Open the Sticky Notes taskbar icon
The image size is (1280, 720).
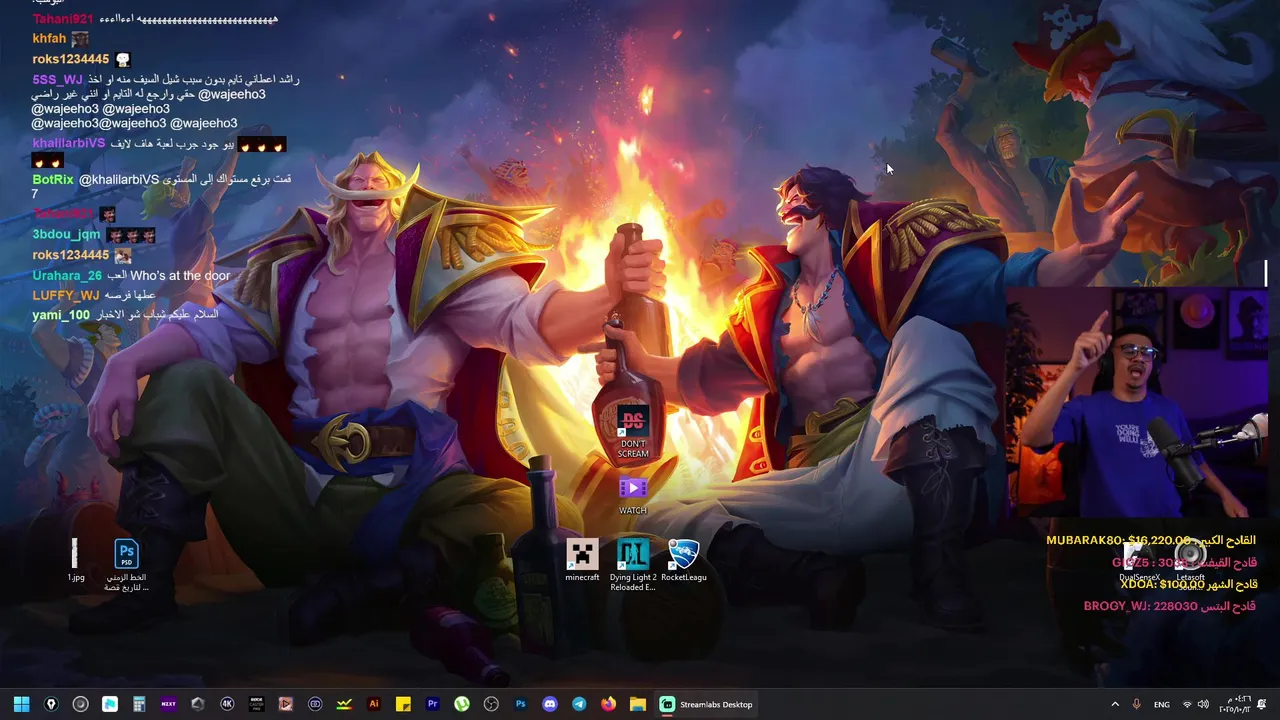tap(403, 704)
